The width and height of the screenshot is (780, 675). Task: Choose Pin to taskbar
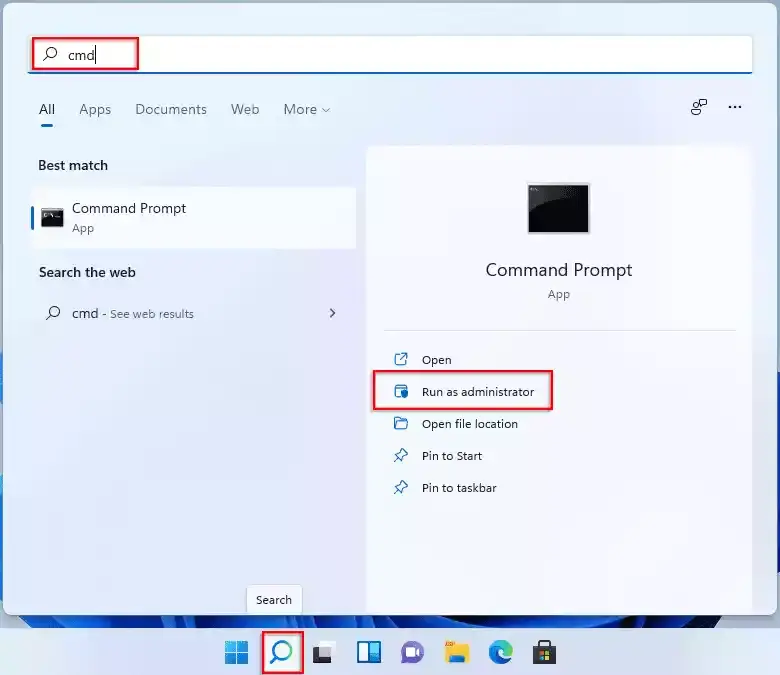pos(459,487)
